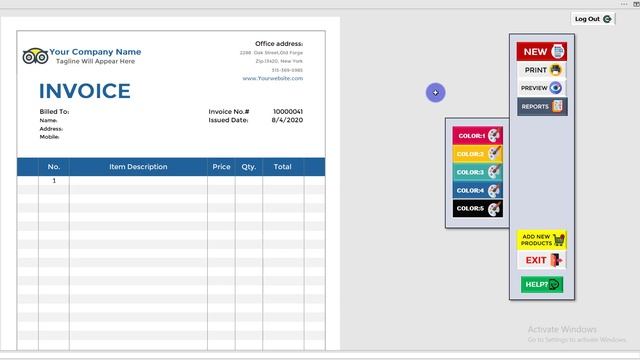Screen dimensions: 640x360
Task: Click the NEW invoice button
Action: coord(542,51)
